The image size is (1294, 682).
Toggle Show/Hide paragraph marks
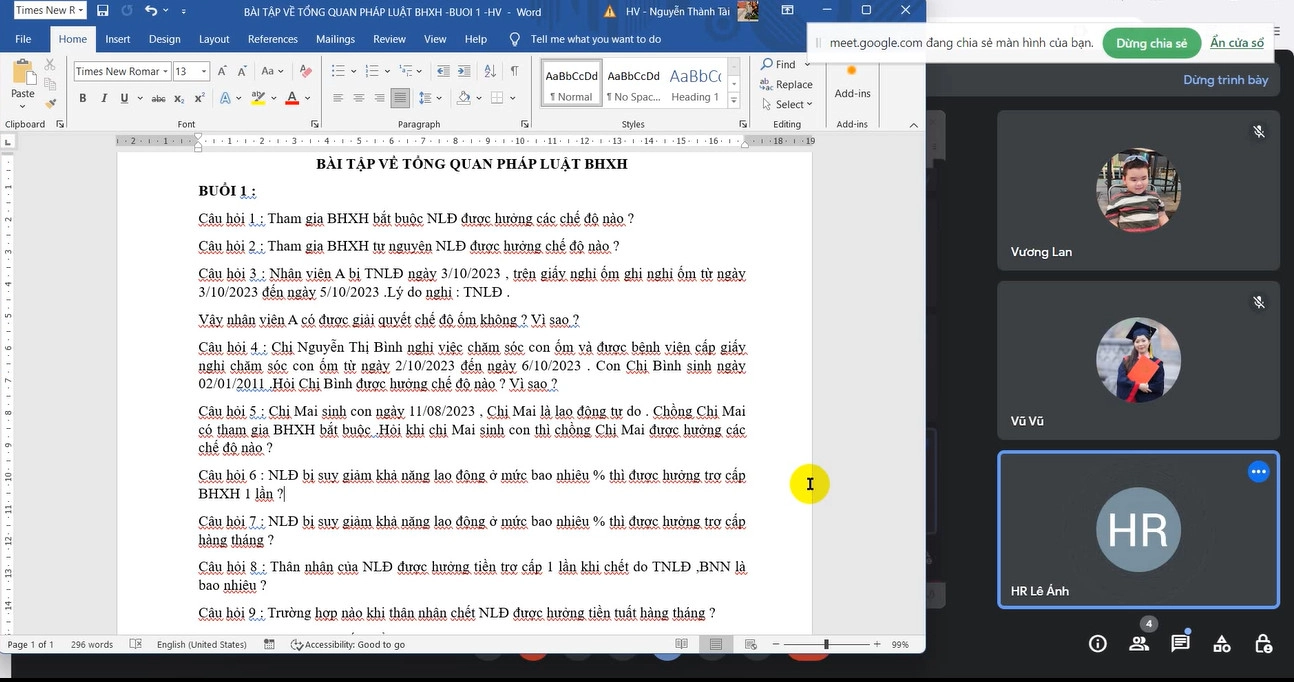(514, 71)
